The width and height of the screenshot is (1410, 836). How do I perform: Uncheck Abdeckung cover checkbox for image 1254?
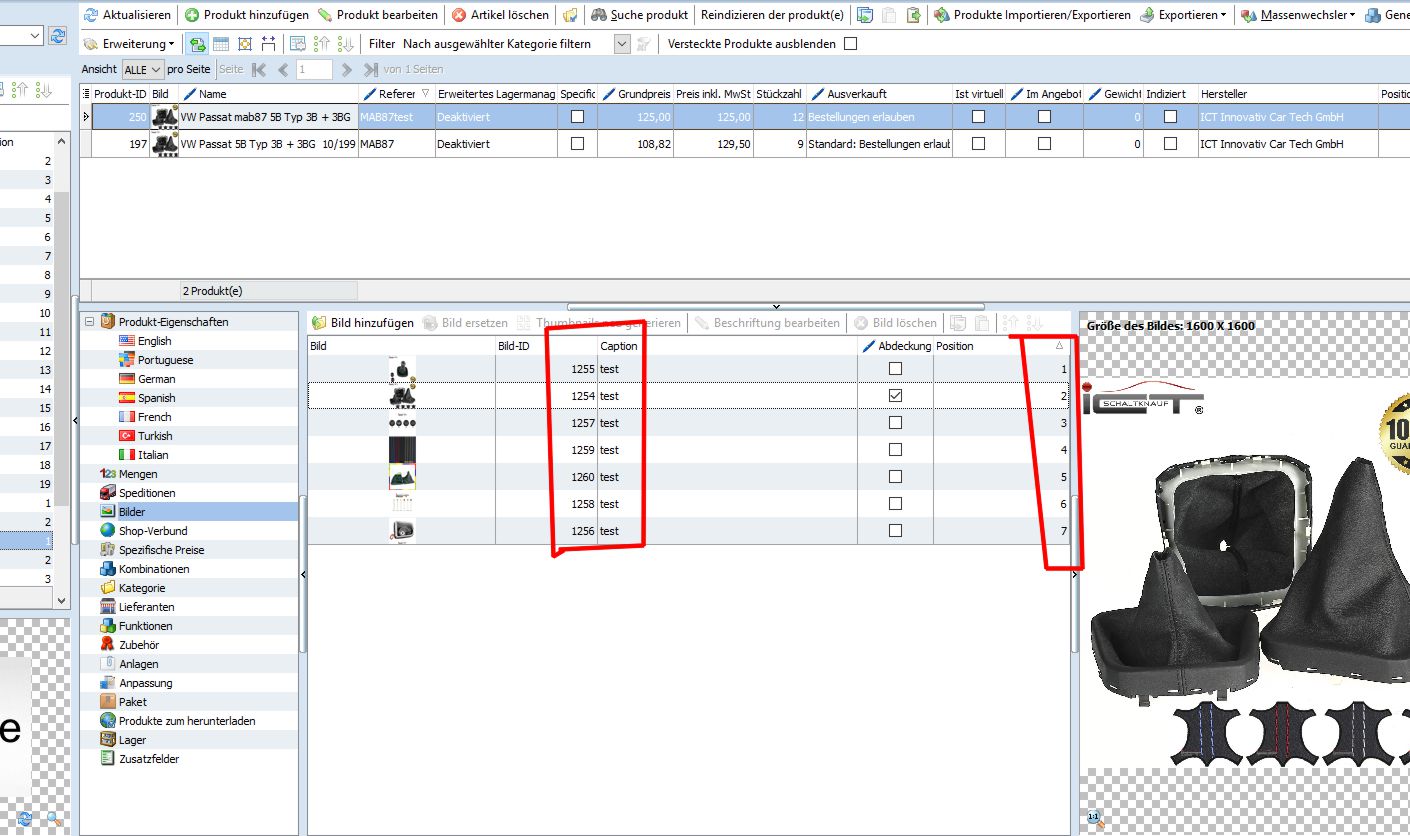895,396
